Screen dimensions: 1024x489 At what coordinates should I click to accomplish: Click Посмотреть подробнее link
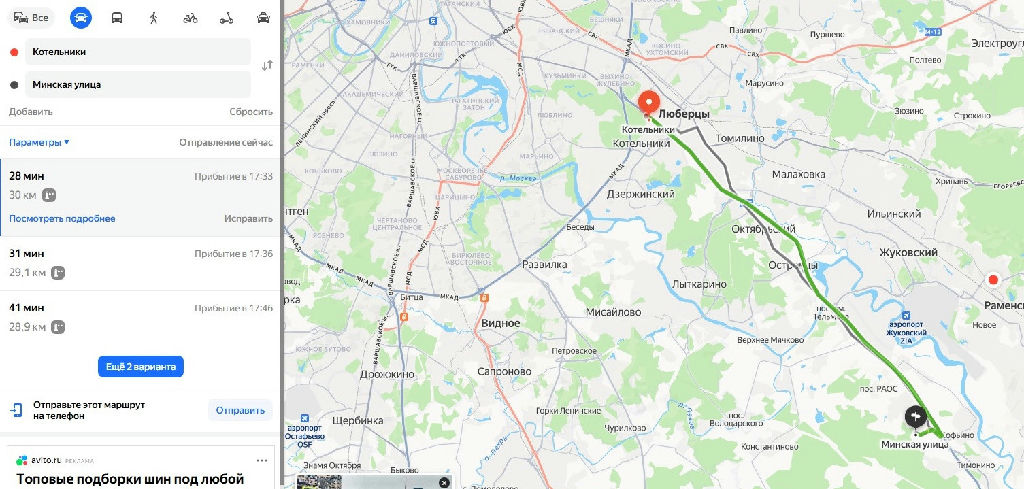(x=62, y=219)
